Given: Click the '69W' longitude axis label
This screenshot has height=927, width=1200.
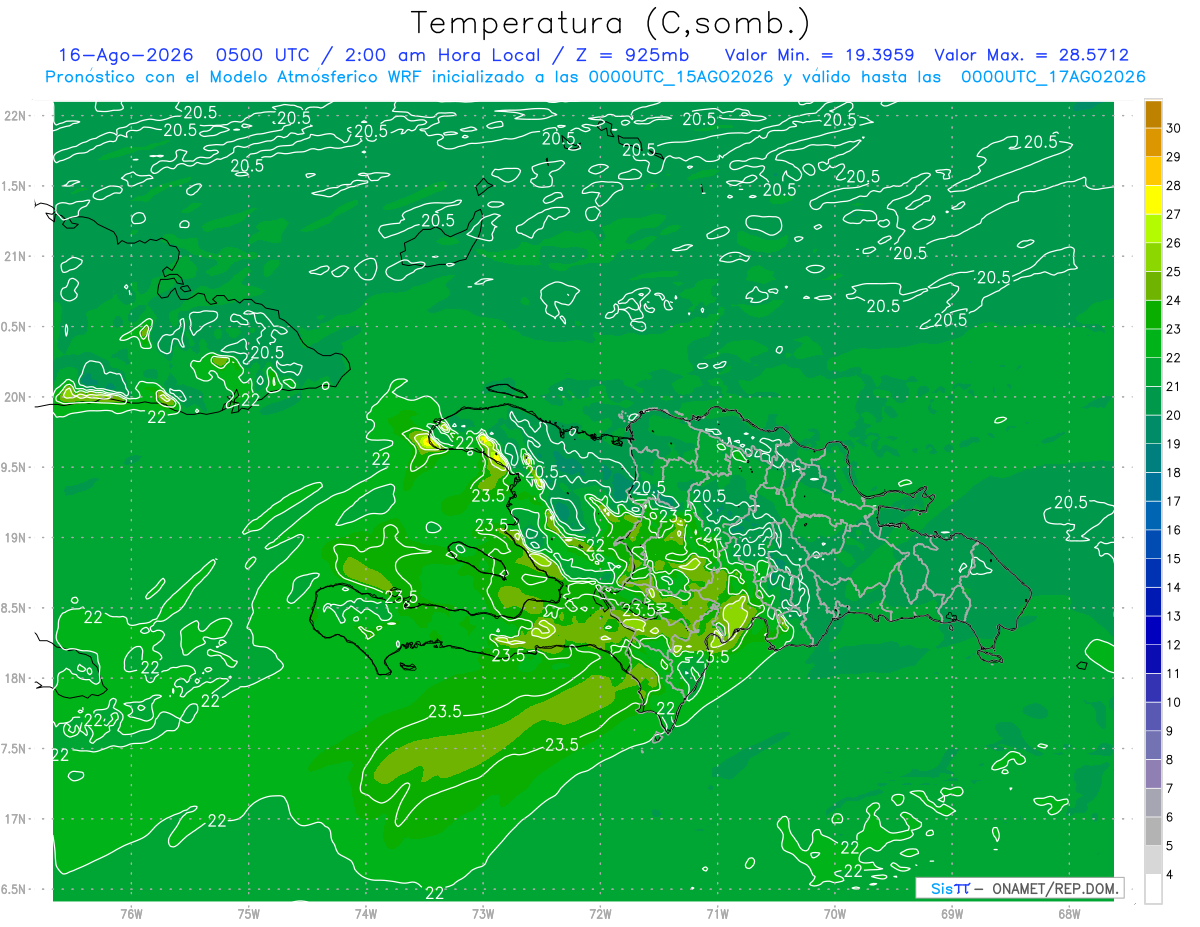Looking at the screenshot, I should pyautogui.click(x=952, y=914).
